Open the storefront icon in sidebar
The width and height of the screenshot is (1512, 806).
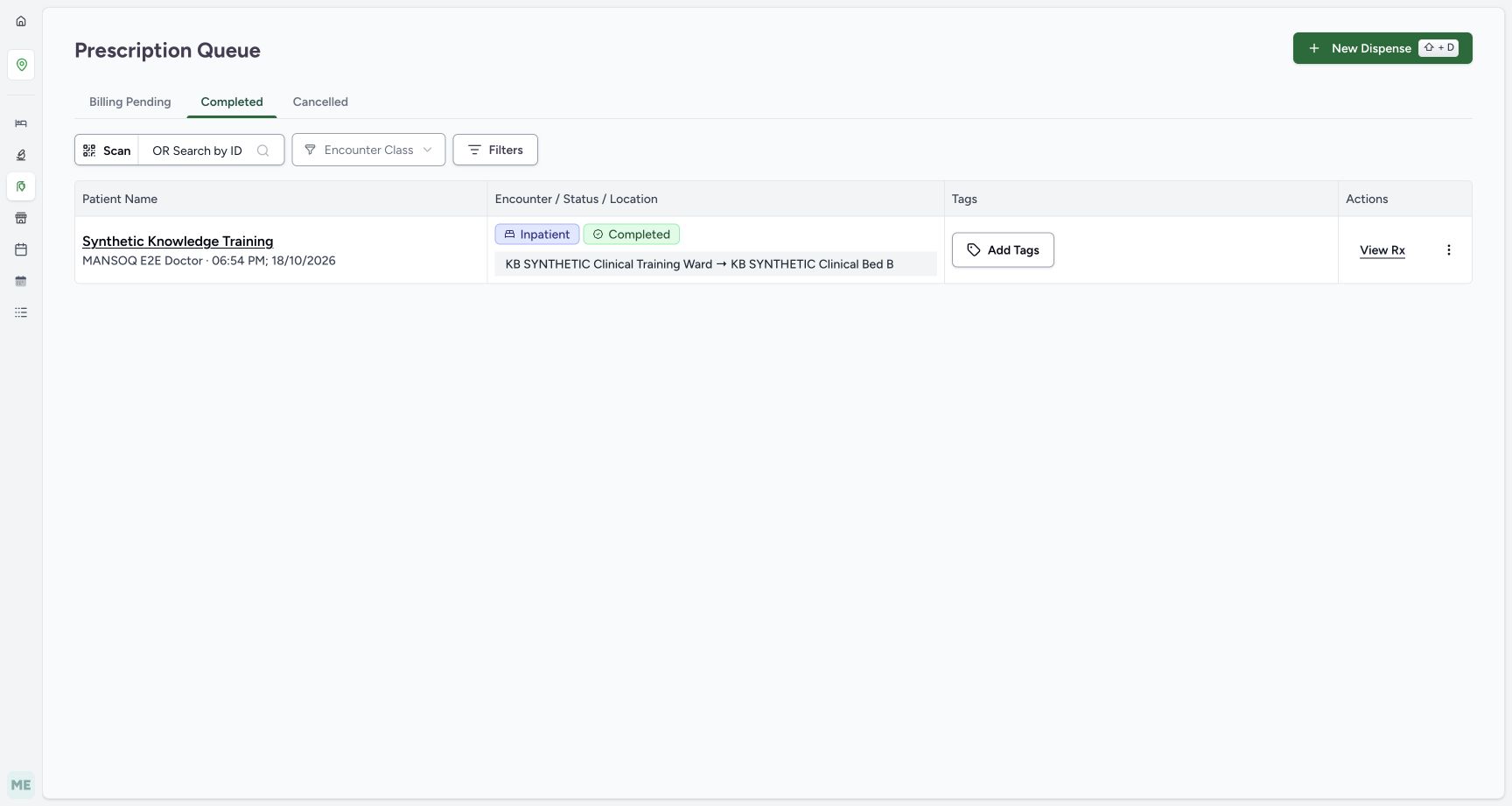21,218
